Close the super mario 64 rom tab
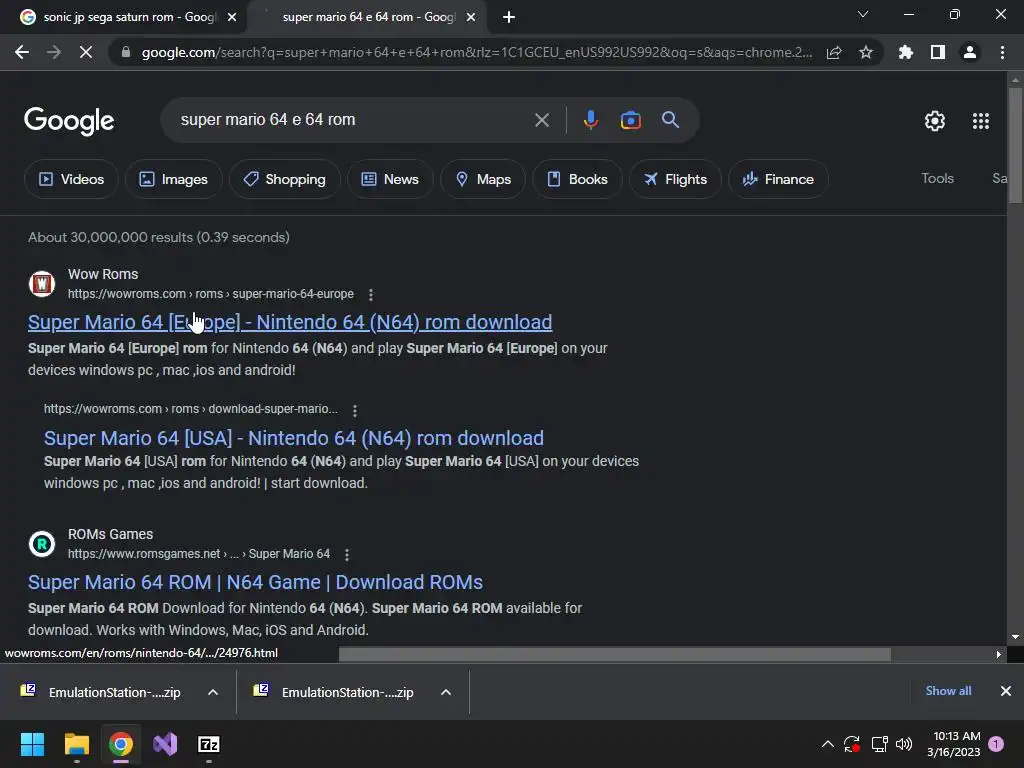The width and height of the screenshot is (1024, 768). click(471, 17)
